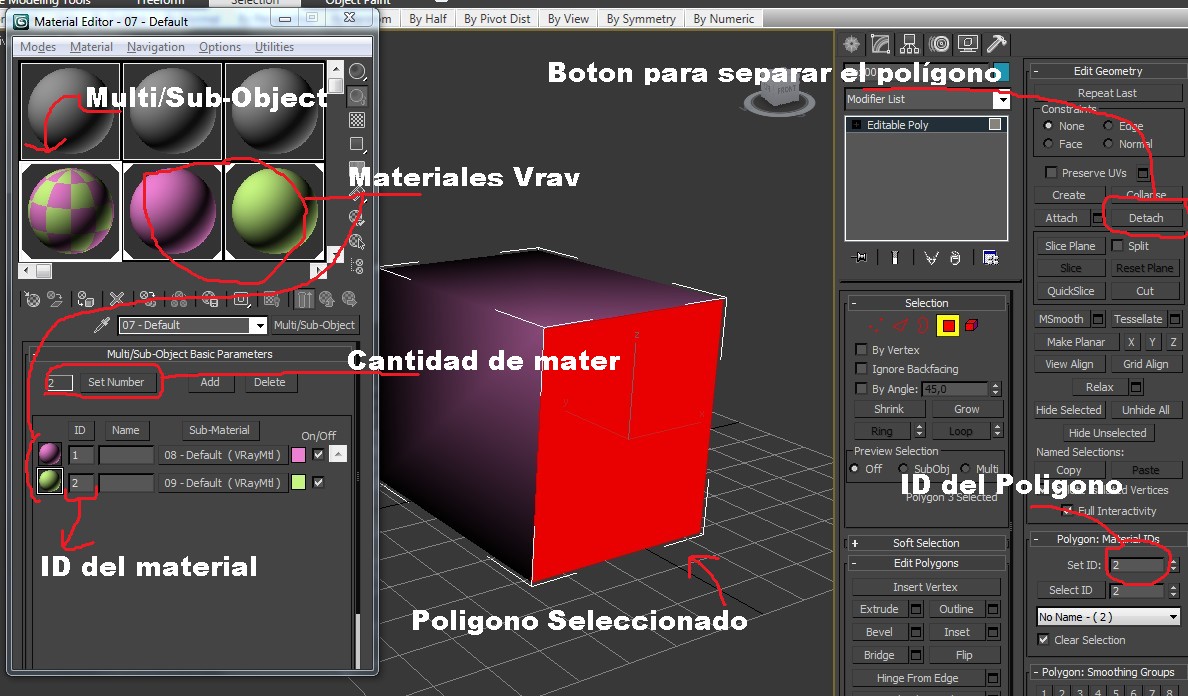Open Material menu in Material Editor
The image size is (1188, 696).
tap(91, 47)
